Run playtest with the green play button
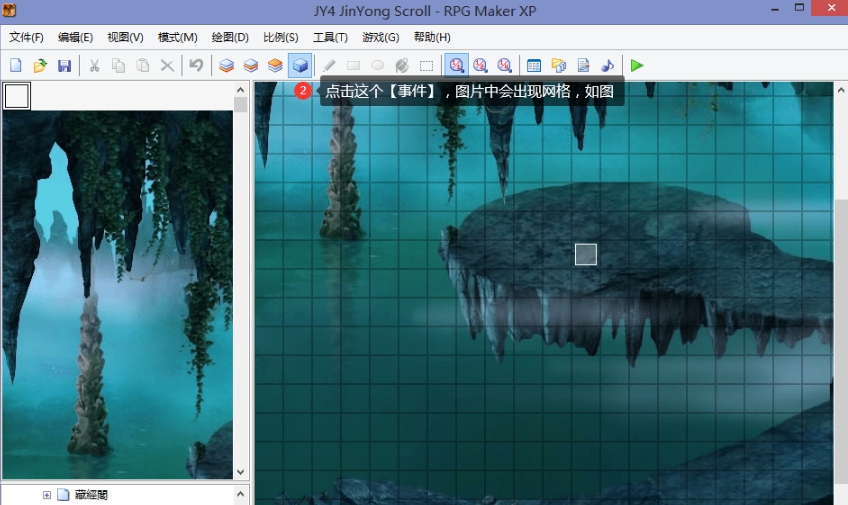 coord(637,65)
